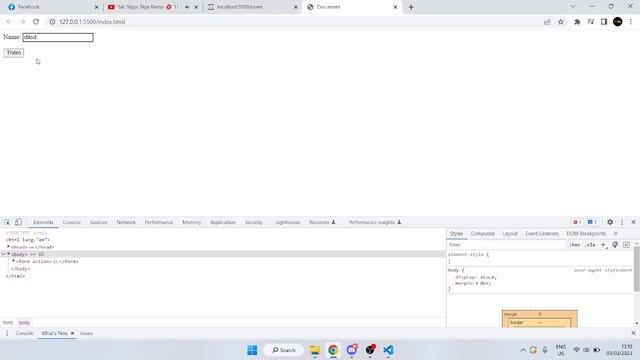Collapse the body element node
Image resolution: width=640 pixels, height=360 pixels.
(8, 254)
